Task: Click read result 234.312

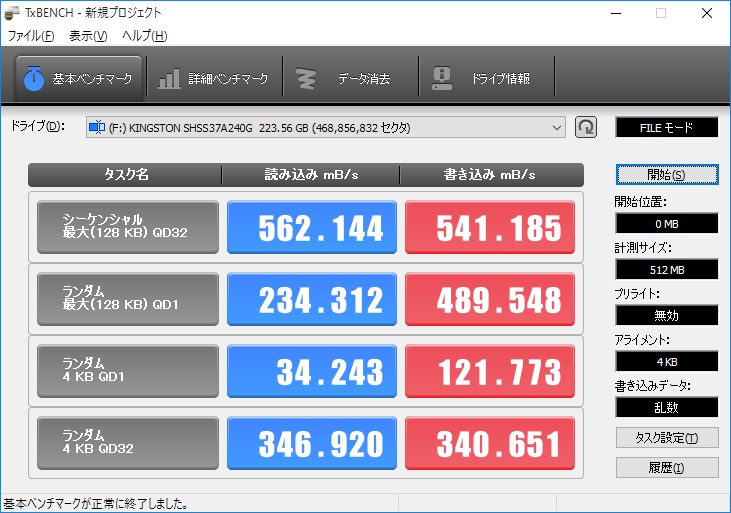Action: coord(312,299)
